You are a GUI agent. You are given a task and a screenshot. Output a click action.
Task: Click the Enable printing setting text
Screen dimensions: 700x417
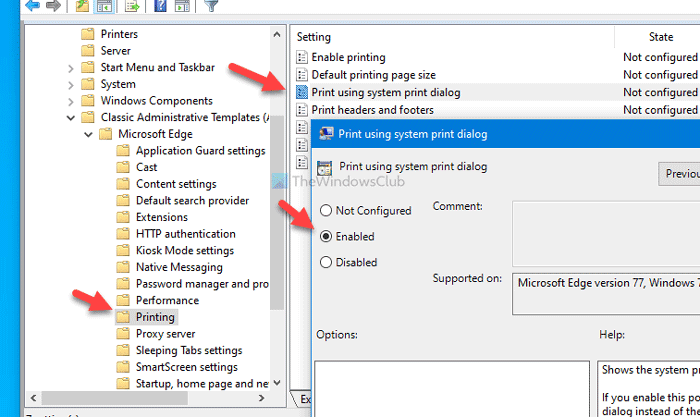(348, 57)
